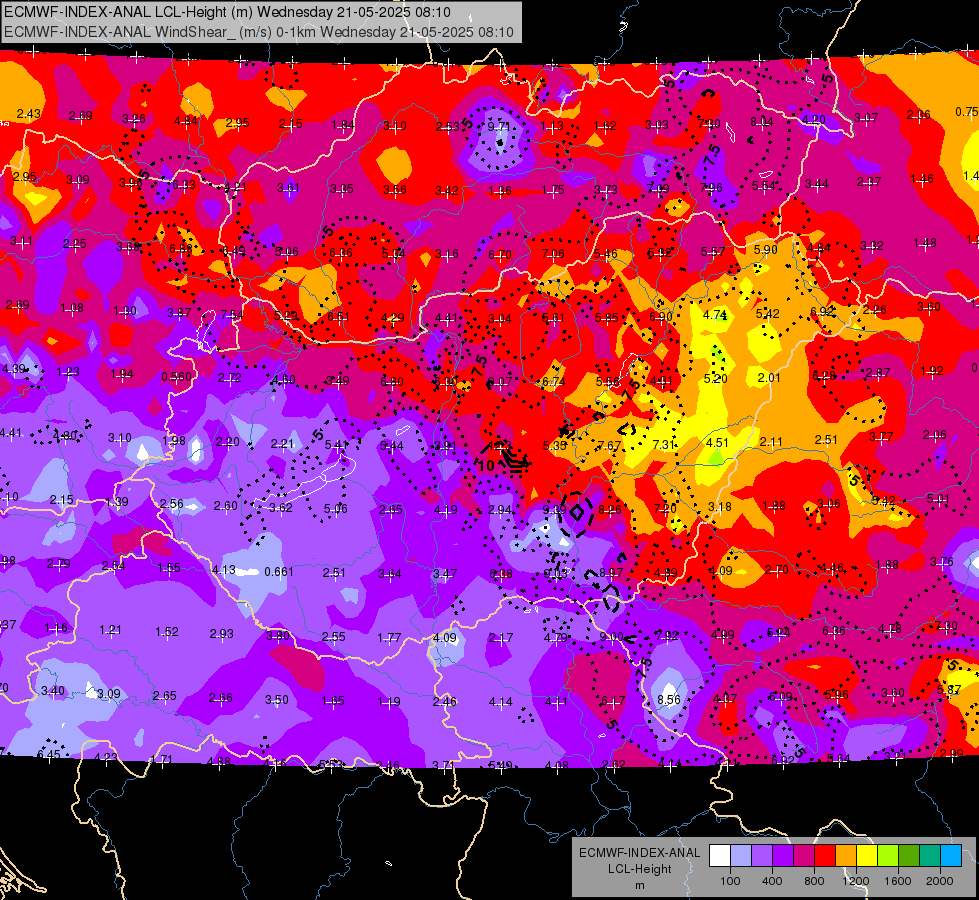The width and height of the screenshot is (979, 900).
Task: Click the wind shear value 9.00
Action: [611, 636]
